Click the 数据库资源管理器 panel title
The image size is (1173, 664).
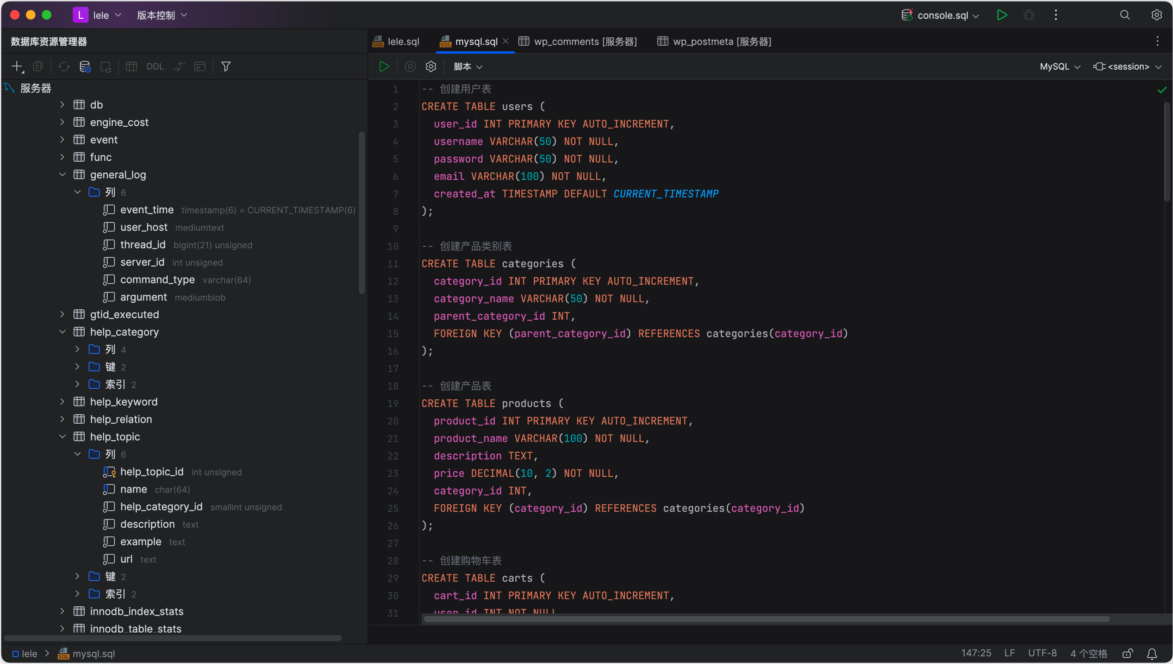(x=49, y=41)
